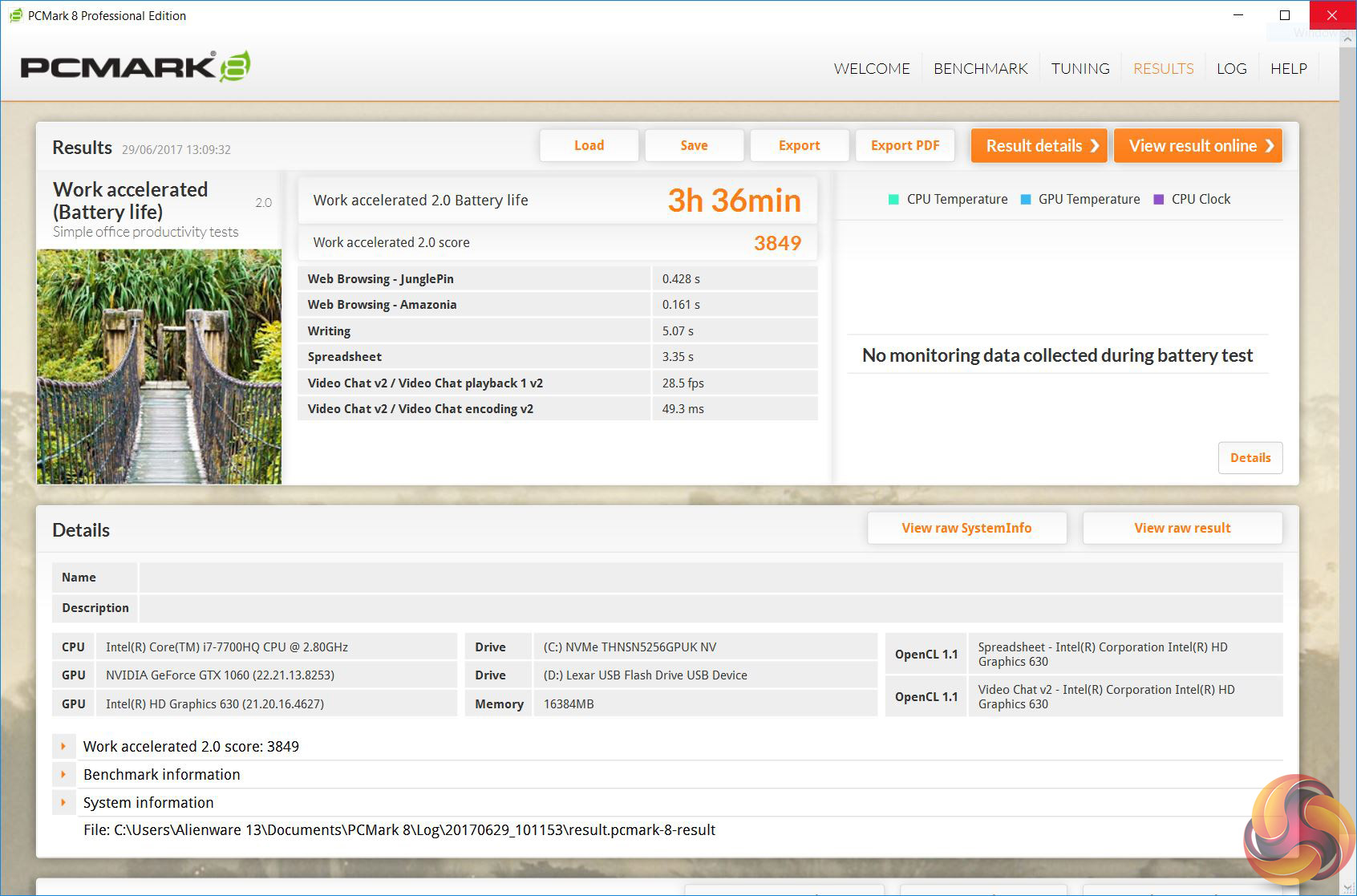The width and height of the screenshot is (1357, 896).
Task: Close the PCMark 8 window
Action: [1332, 15]
